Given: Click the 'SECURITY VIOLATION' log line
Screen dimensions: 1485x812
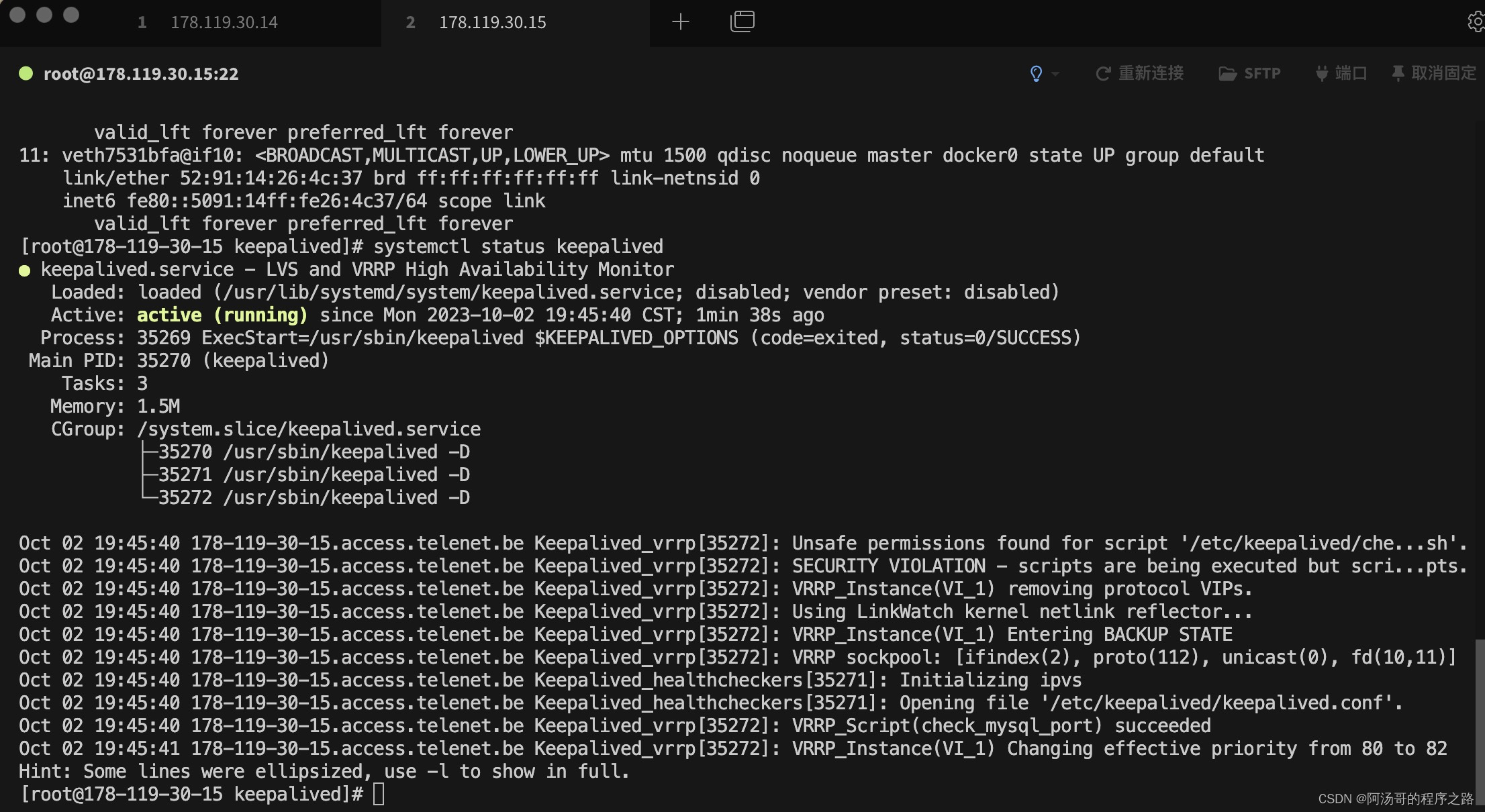Looking at the screenshot, I should coord(743,566).
